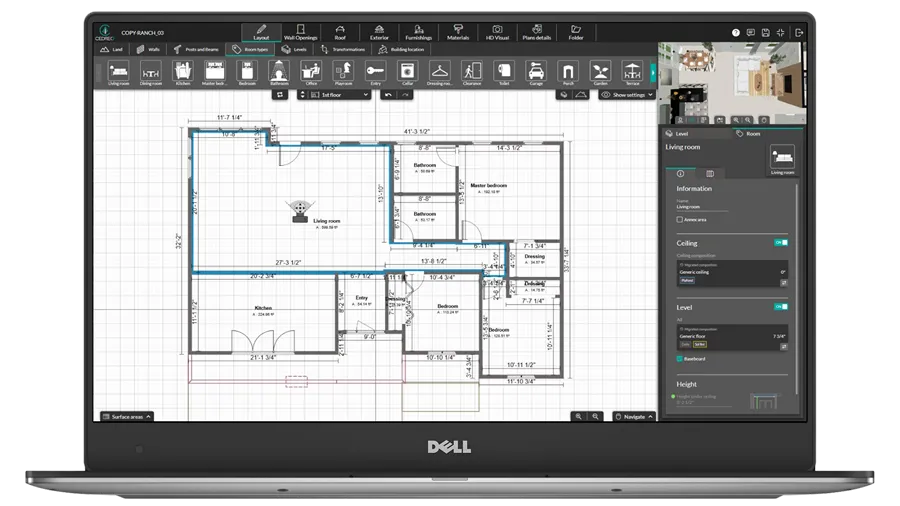Select the Terrace room type icon
This screenshot has width=900, height=506.
pos(633,73)
